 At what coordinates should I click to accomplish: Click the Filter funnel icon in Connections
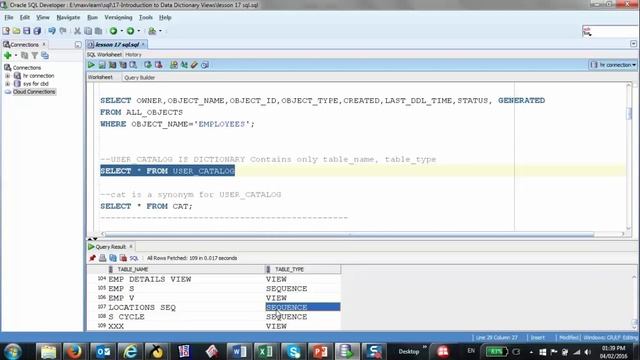coord(35,56)
